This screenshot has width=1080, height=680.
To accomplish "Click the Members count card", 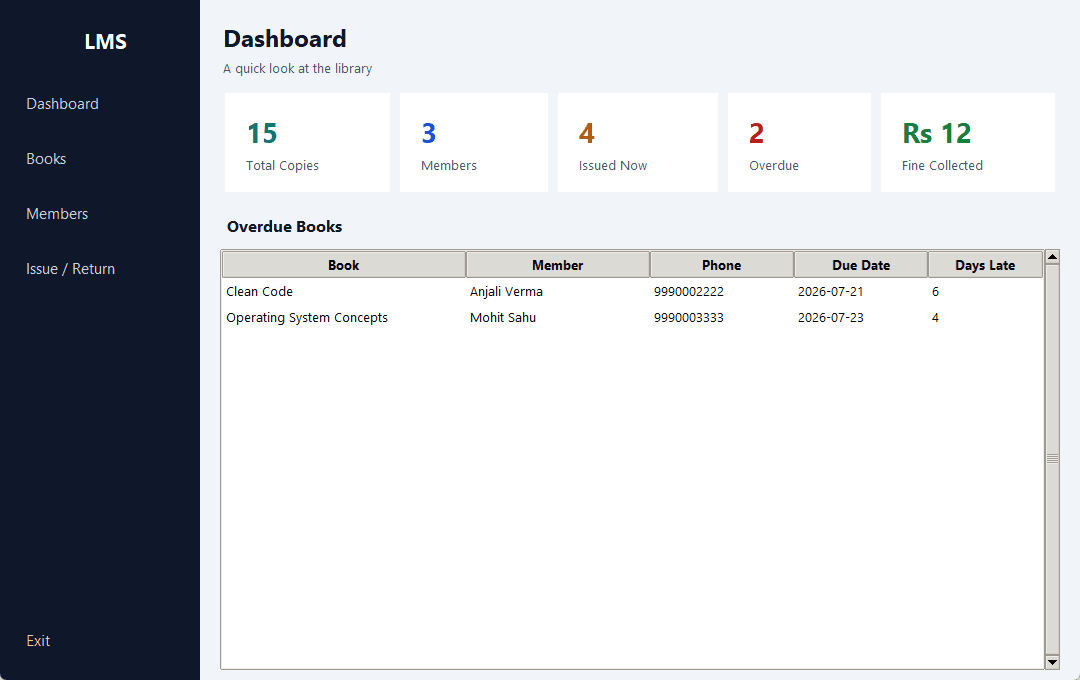I will [474, 143].
